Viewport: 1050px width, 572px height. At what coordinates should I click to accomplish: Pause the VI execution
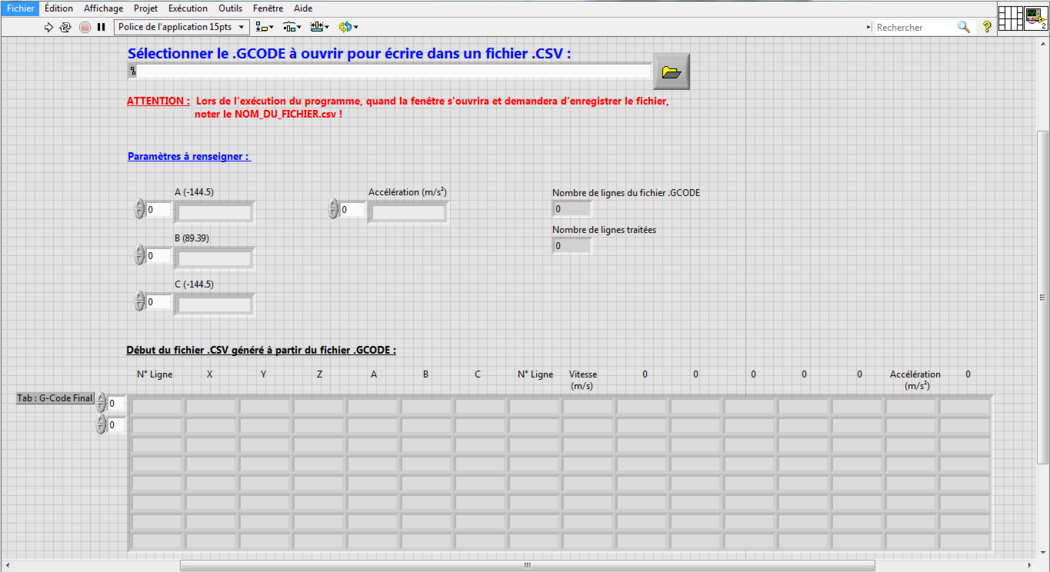(x=101, y=27)
